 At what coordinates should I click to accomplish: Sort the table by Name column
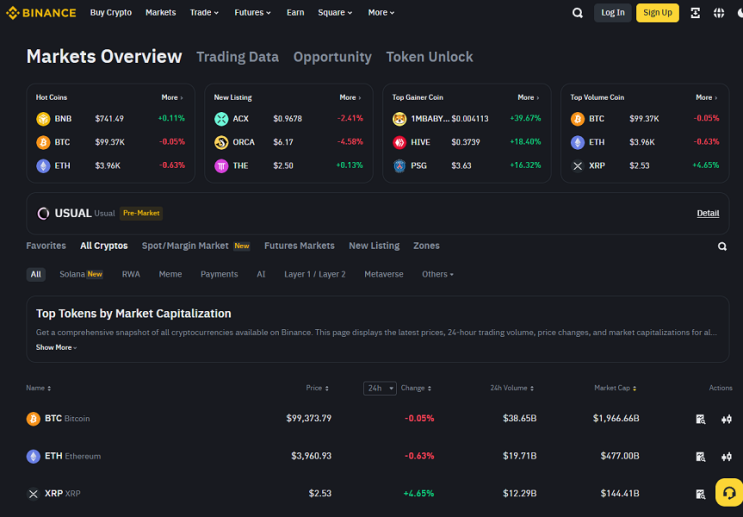pyautogui.click(x=38, y=388)
